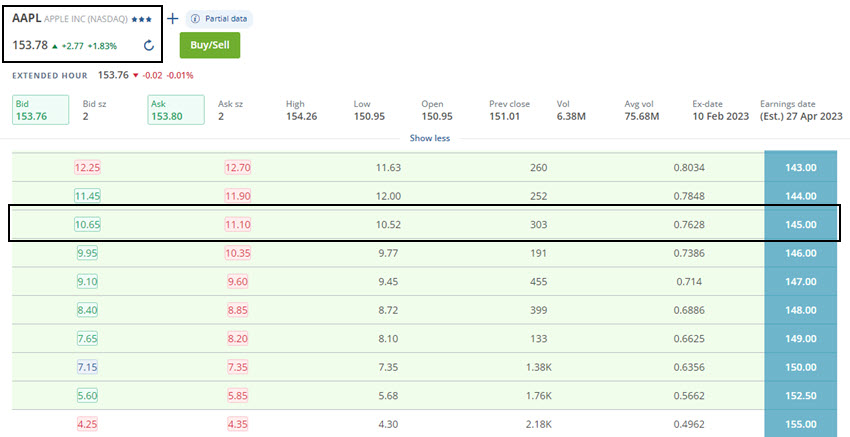Click the AAPL ticker symbol

click(x=26, y=18)
